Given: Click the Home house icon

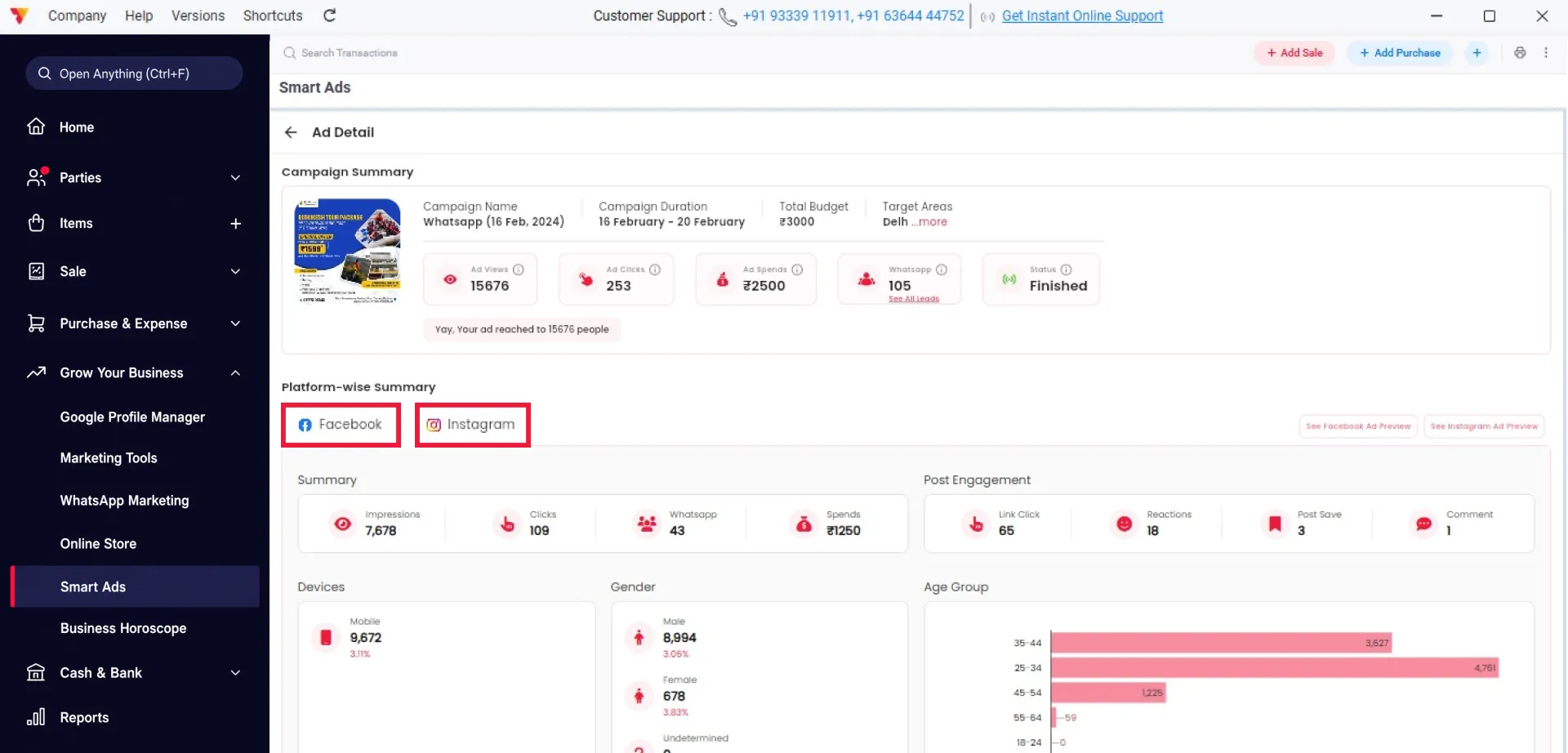Looking at the screenshot, I should (x=36, y=127).
